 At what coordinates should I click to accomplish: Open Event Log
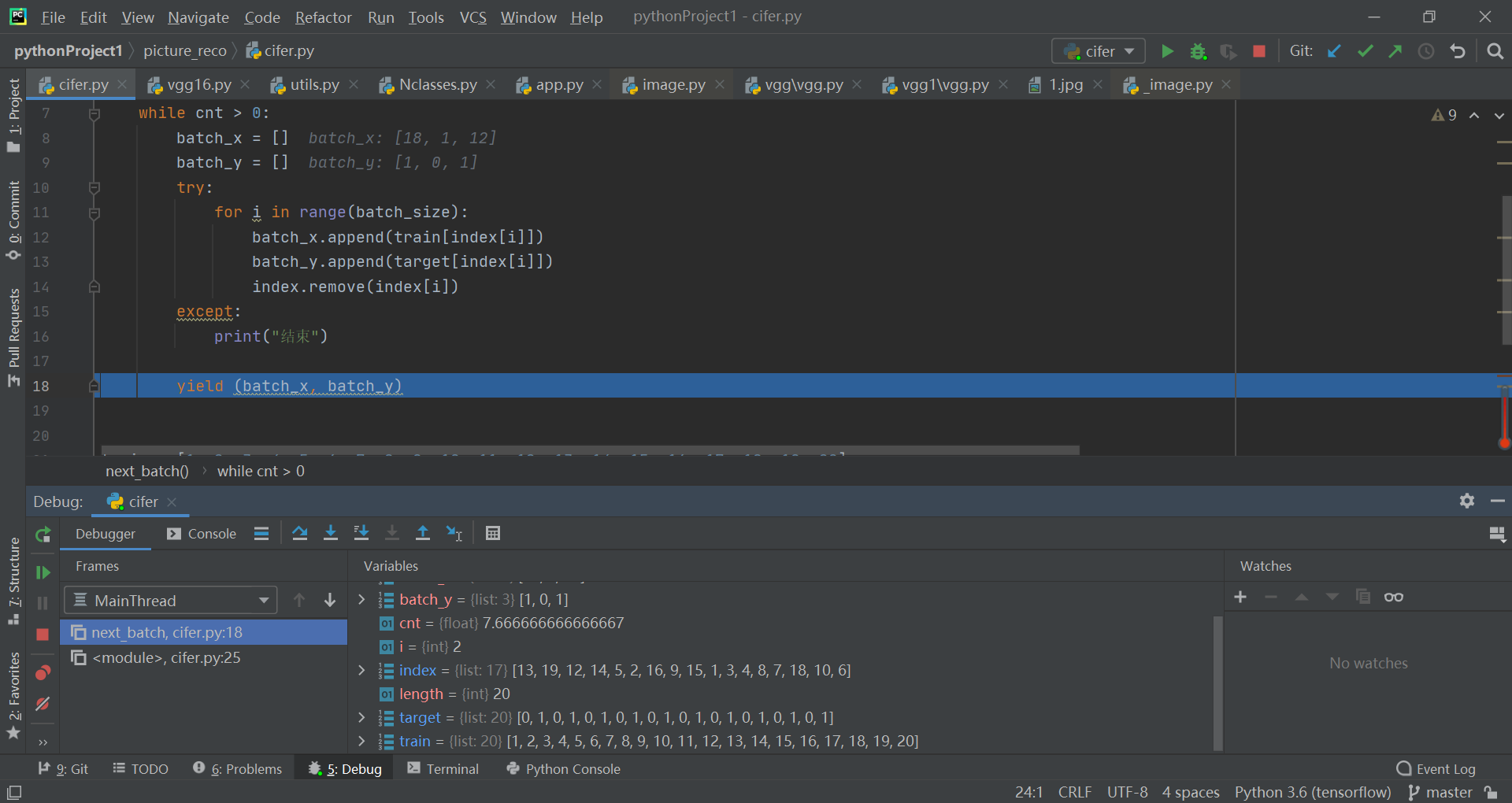[x=1436, y=769]
